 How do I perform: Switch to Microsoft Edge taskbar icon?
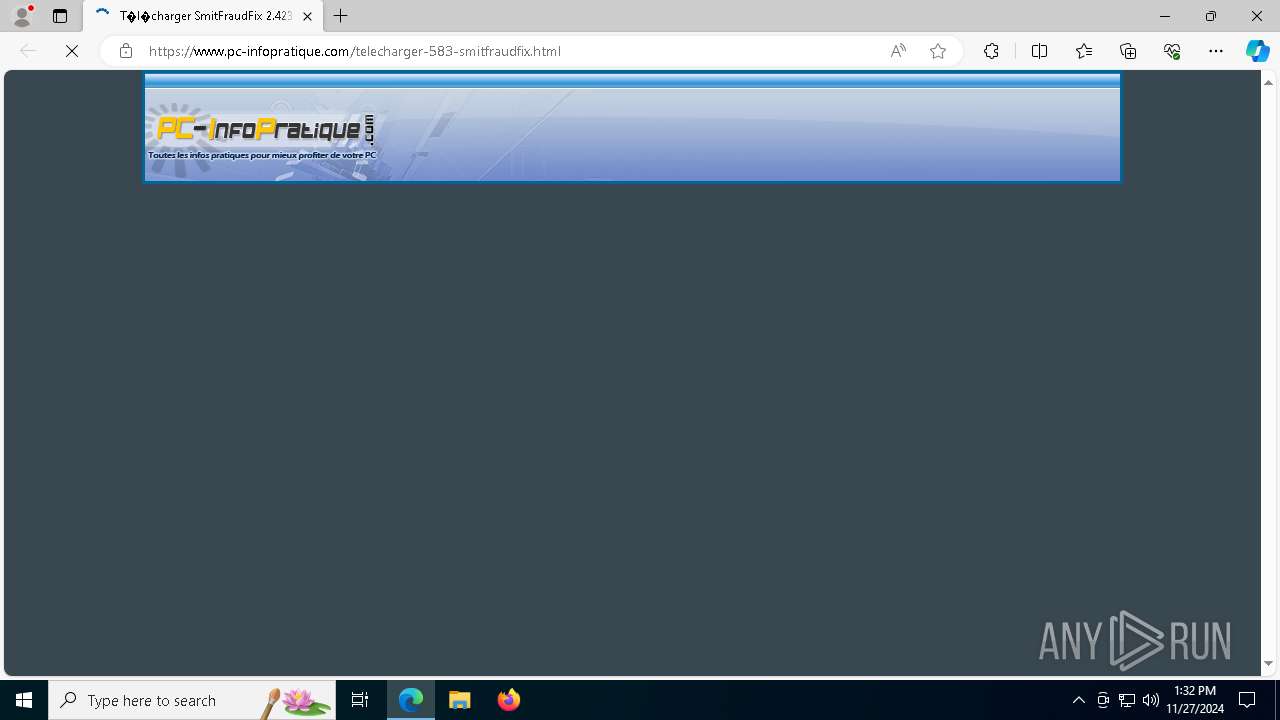point(411,700)
